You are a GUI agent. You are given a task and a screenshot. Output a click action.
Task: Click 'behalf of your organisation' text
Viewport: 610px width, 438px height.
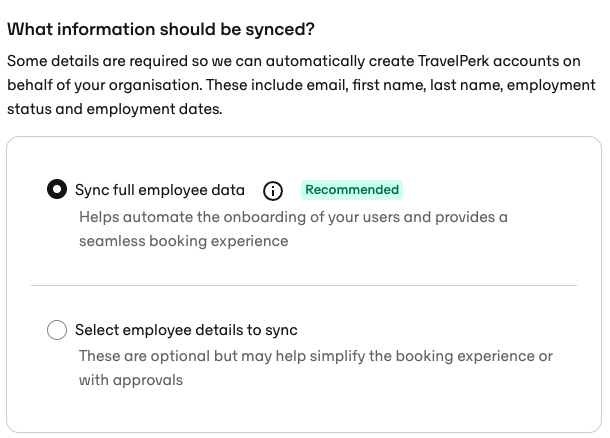pyautogui.click(x=104, y=85)
